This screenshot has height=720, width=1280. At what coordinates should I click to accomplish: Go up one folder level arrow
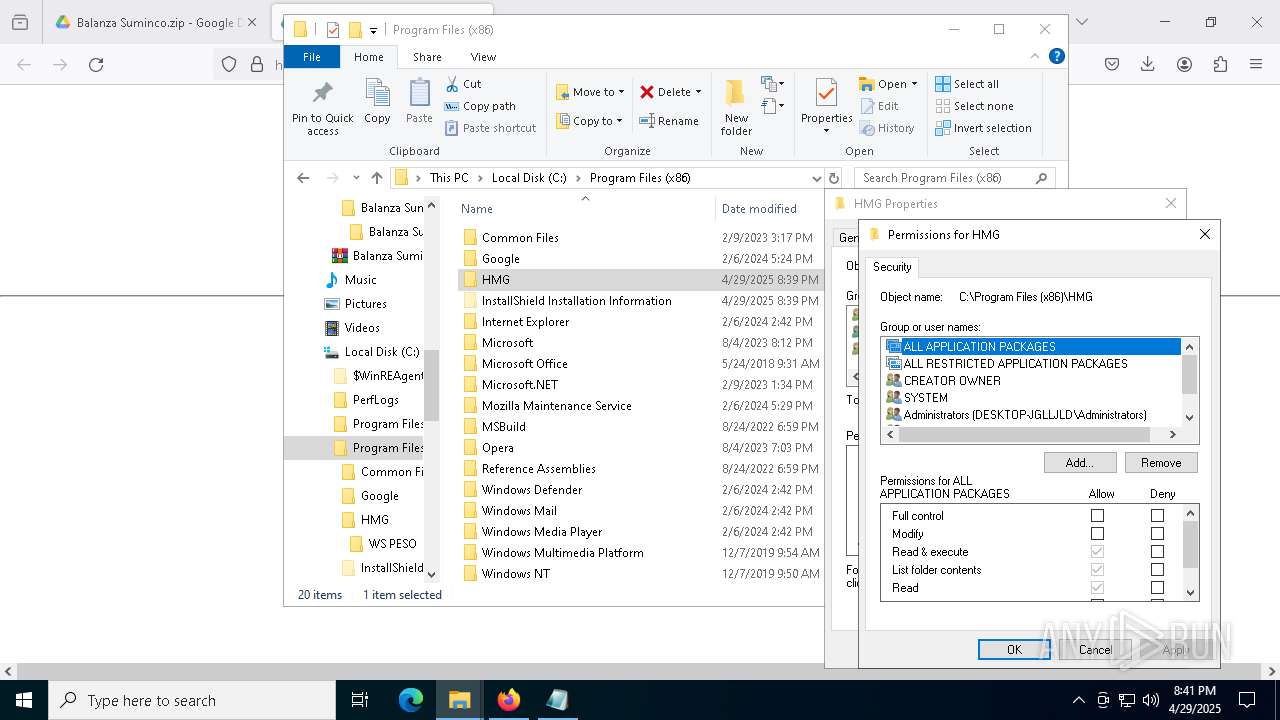[377, 178]
